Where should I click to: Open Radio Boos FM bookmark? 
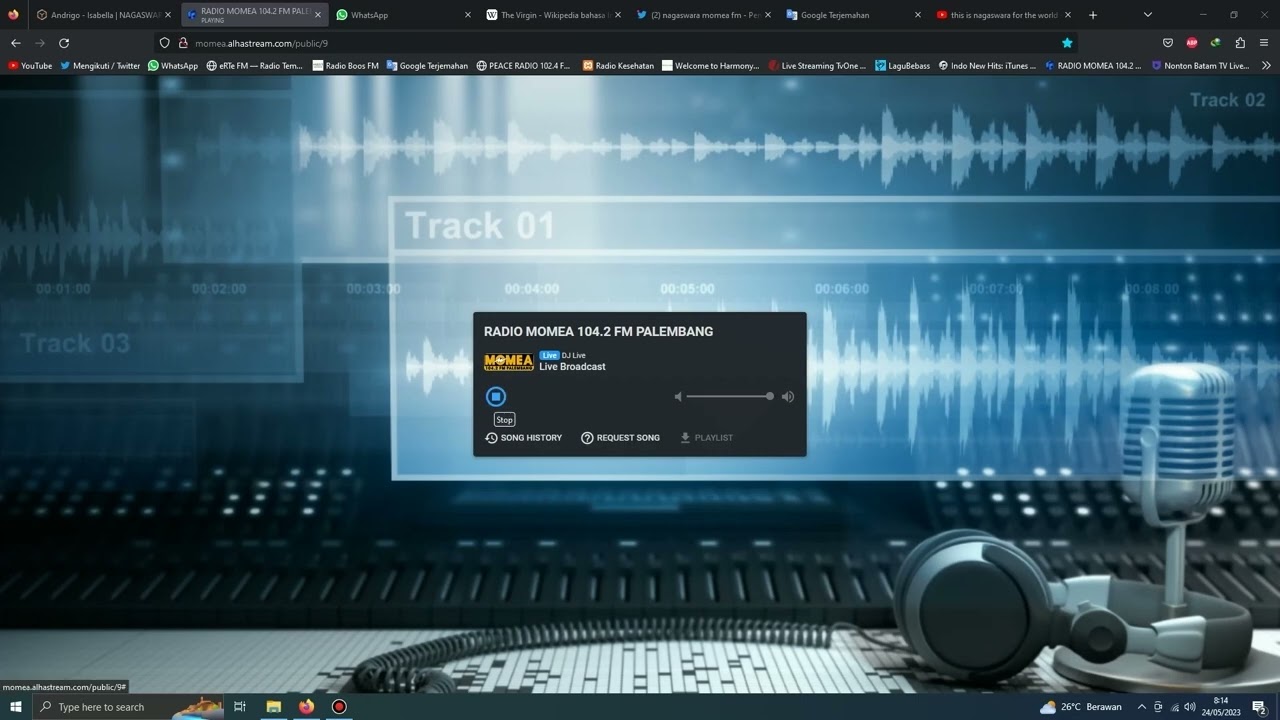(346, 66)
